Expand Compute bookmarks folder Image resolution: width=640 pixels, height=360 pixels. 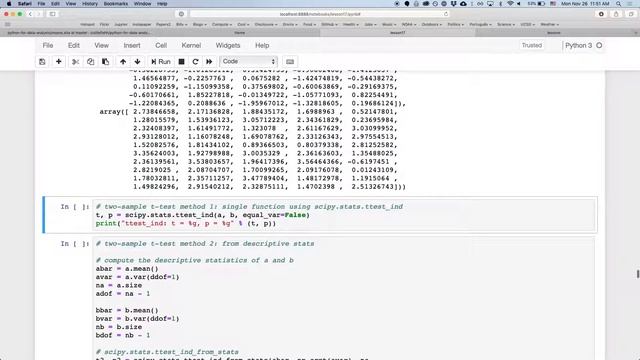point(221,24)
